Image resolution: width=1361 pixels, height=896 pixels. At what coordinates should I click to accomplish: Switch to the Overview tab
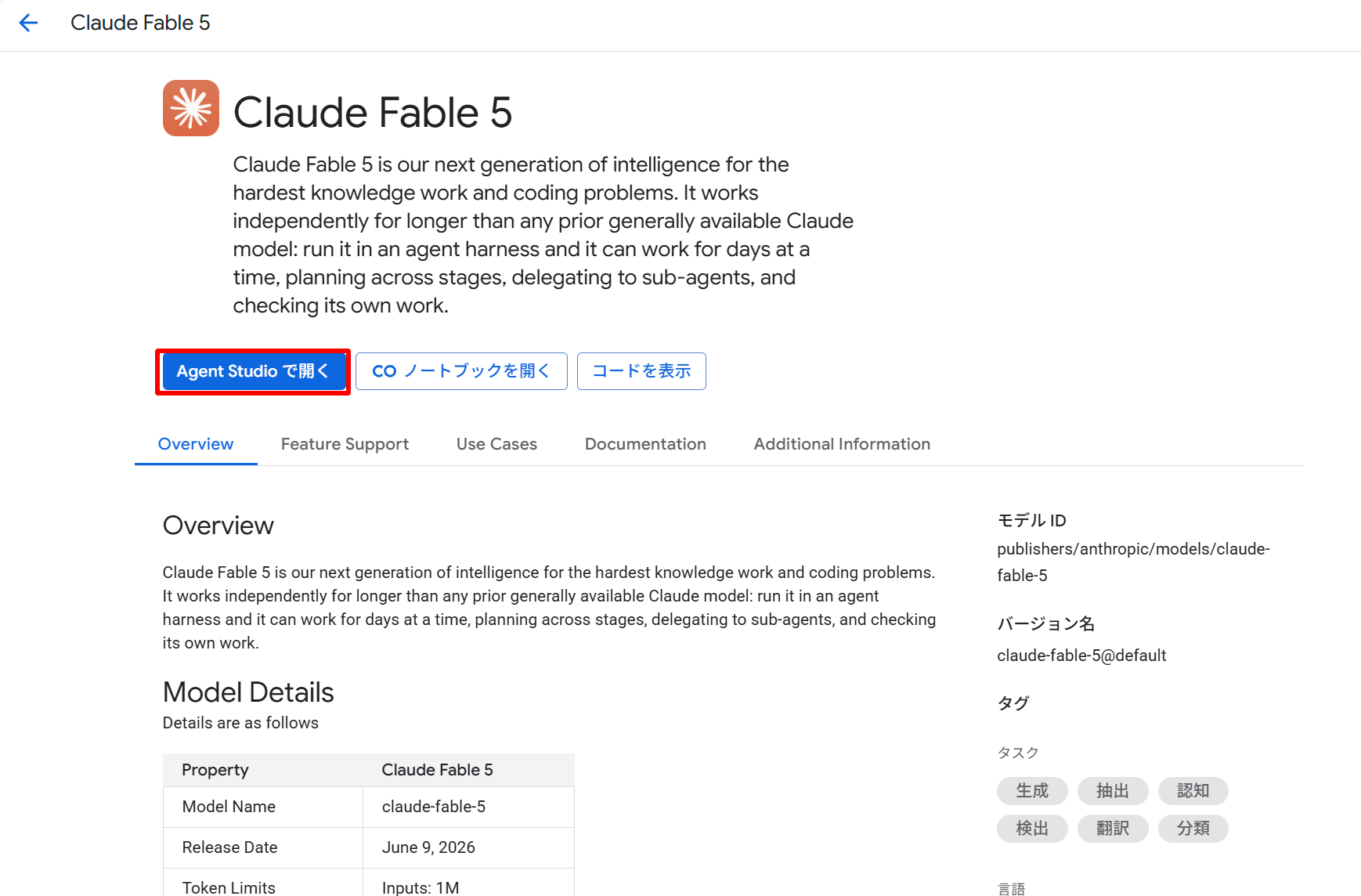click(x=196, y=444)
